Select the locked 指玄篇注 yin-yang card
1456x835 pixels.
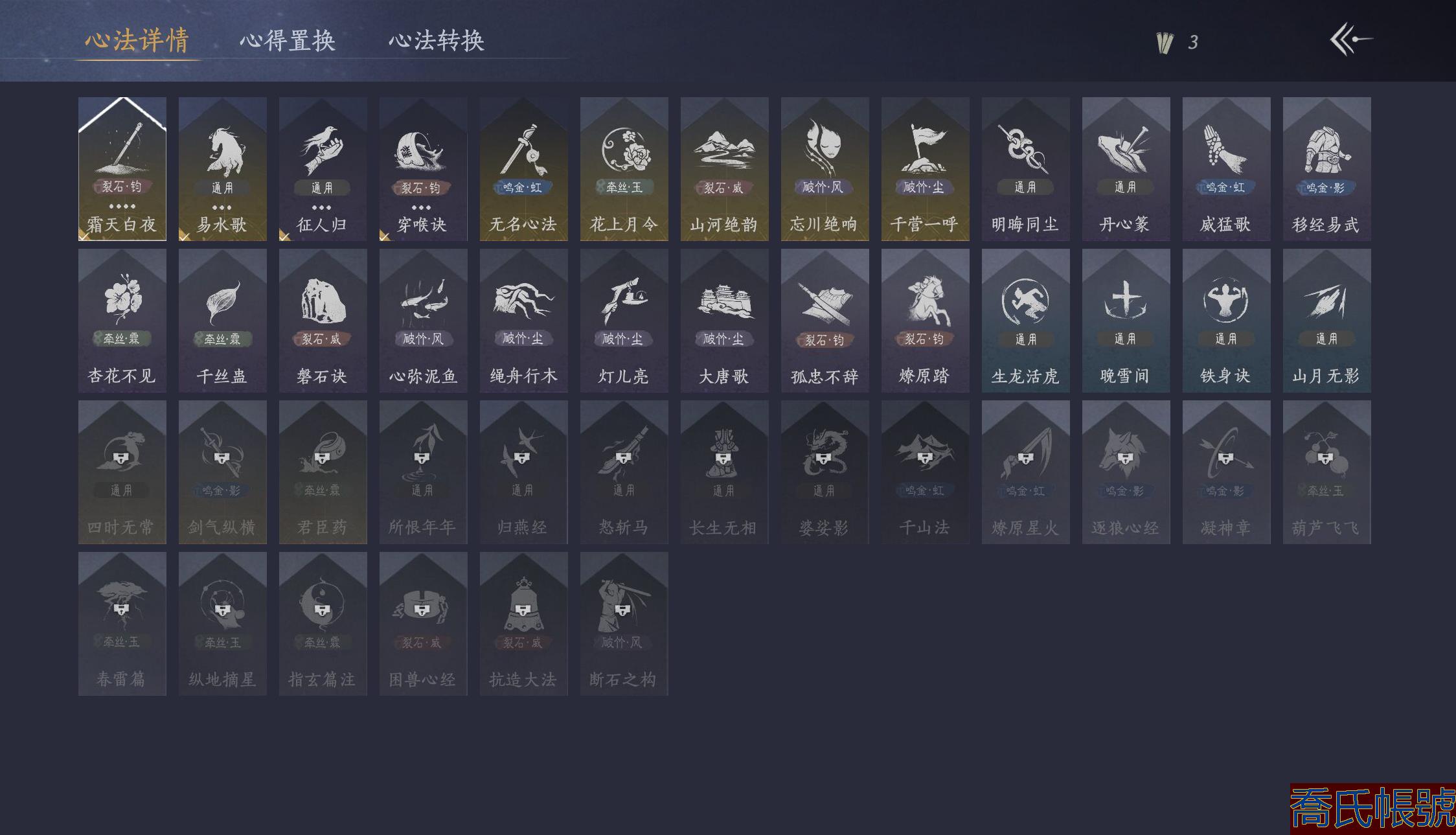[323, 624]
